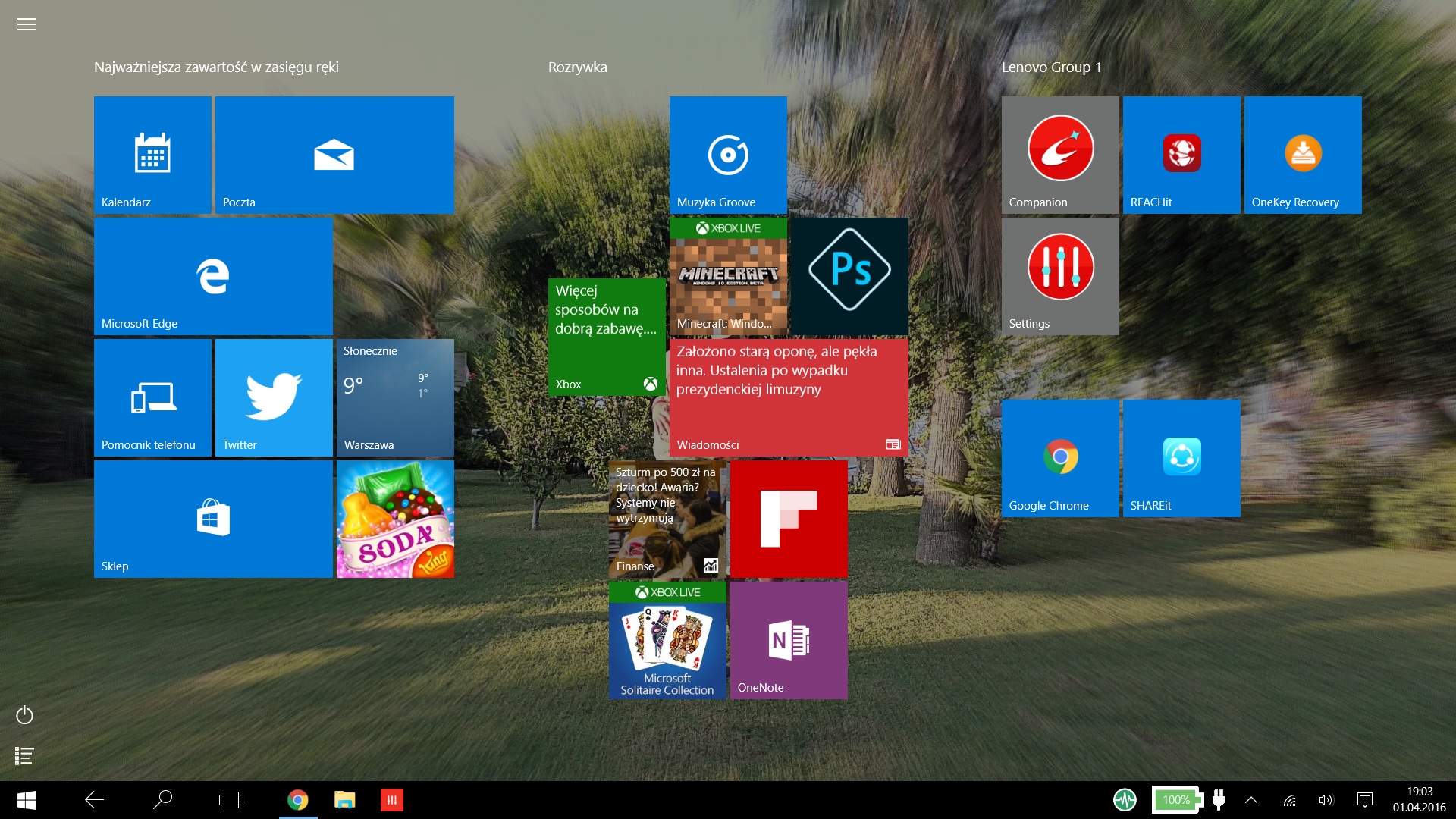Open the Warszawa weather tile
The image size is (1456, 819).
tap(395, 397)
